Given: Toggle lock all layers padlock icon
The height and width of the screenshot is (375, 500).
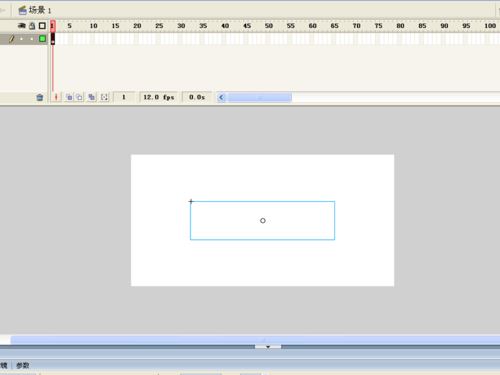Looking at the screenshot, I should tap(32, 26).
